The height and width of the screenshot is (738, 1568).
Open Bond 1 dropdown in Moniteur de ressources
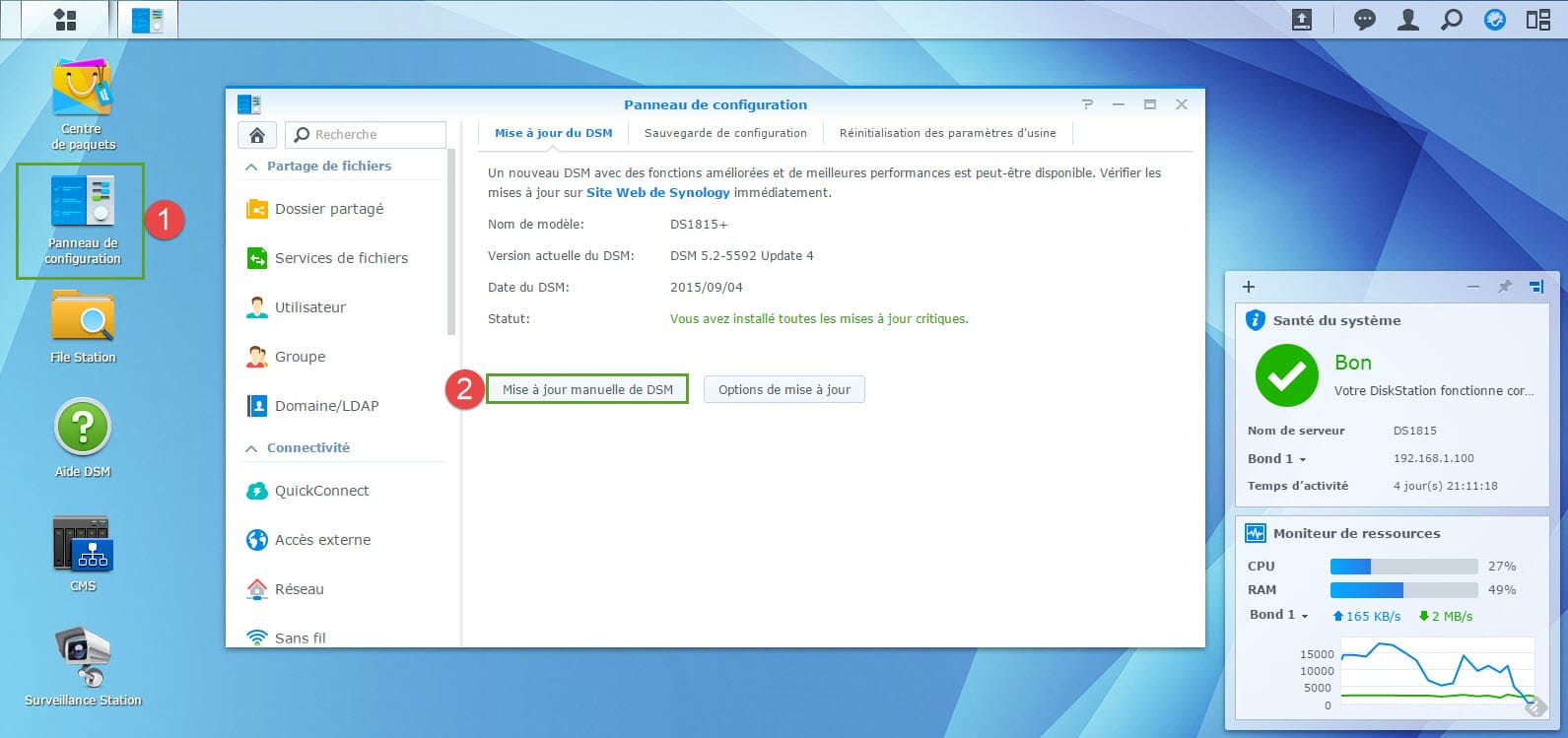[x=1279, y=615]
